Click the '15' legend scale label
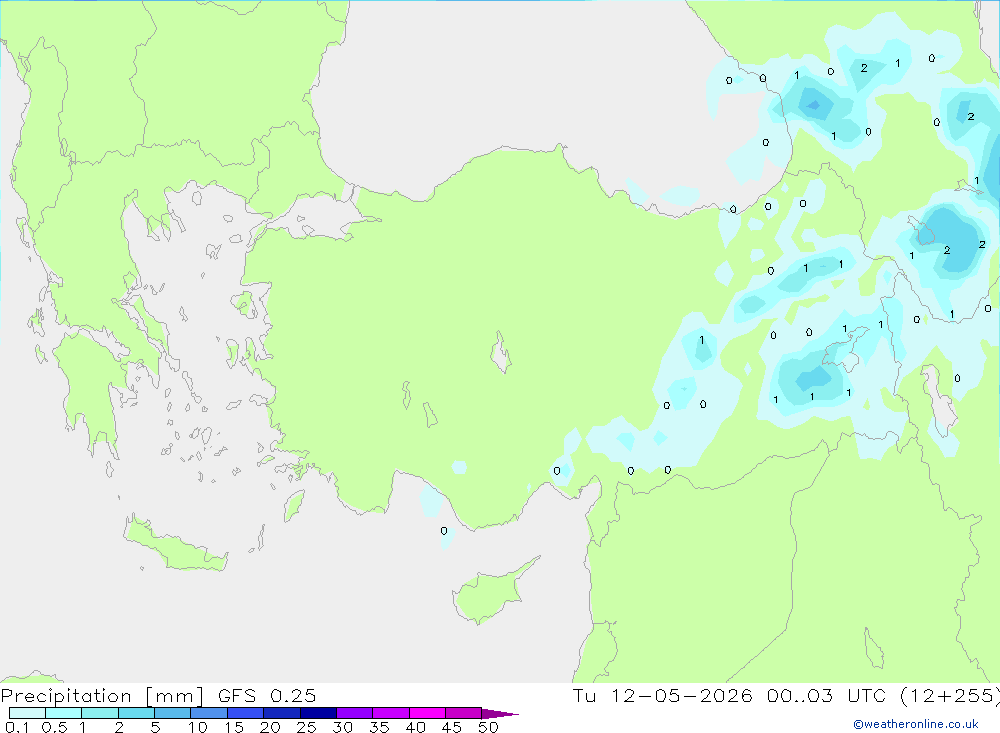The height and width of the screenshot is (733, 1000). (234, 727)
